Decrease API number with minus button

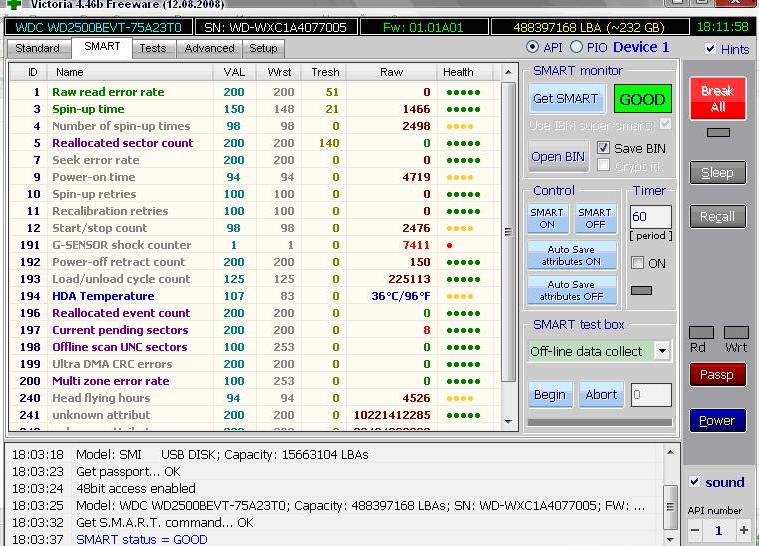pos(694,530)
